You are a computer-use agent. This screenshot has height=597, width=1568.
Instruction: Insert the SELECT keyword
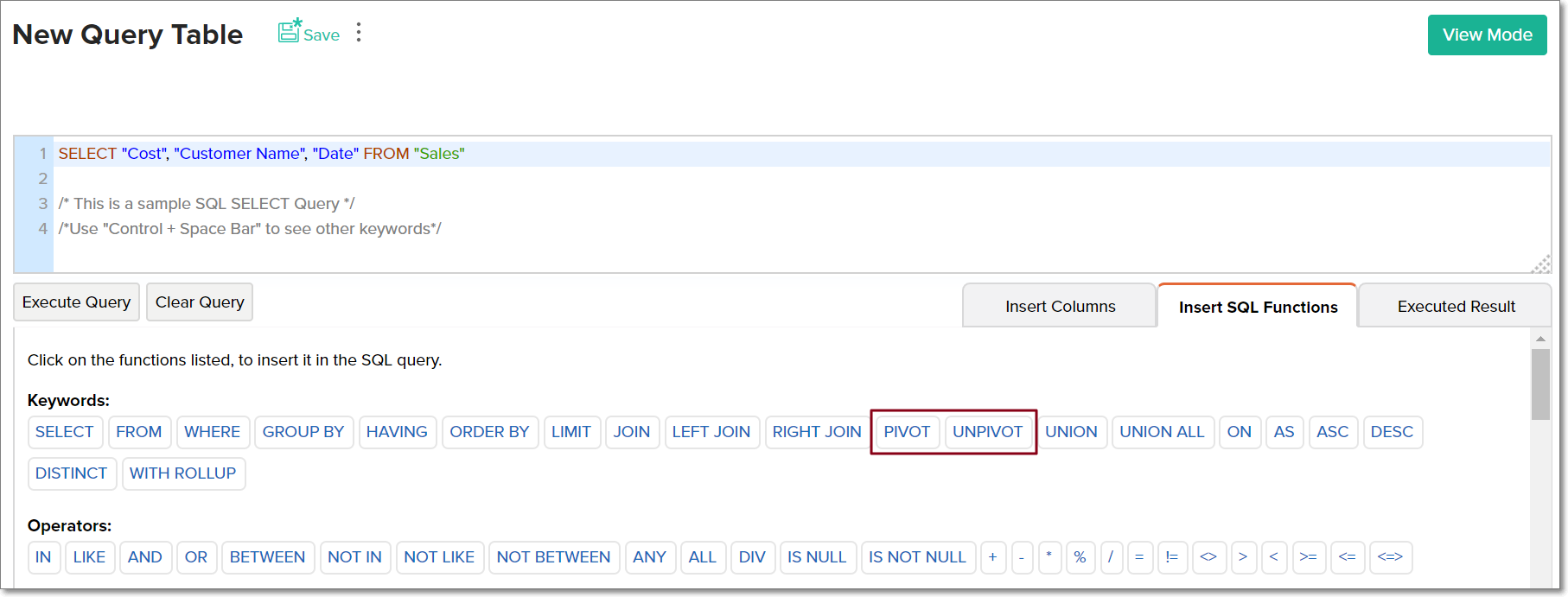(x=65, y=432)
